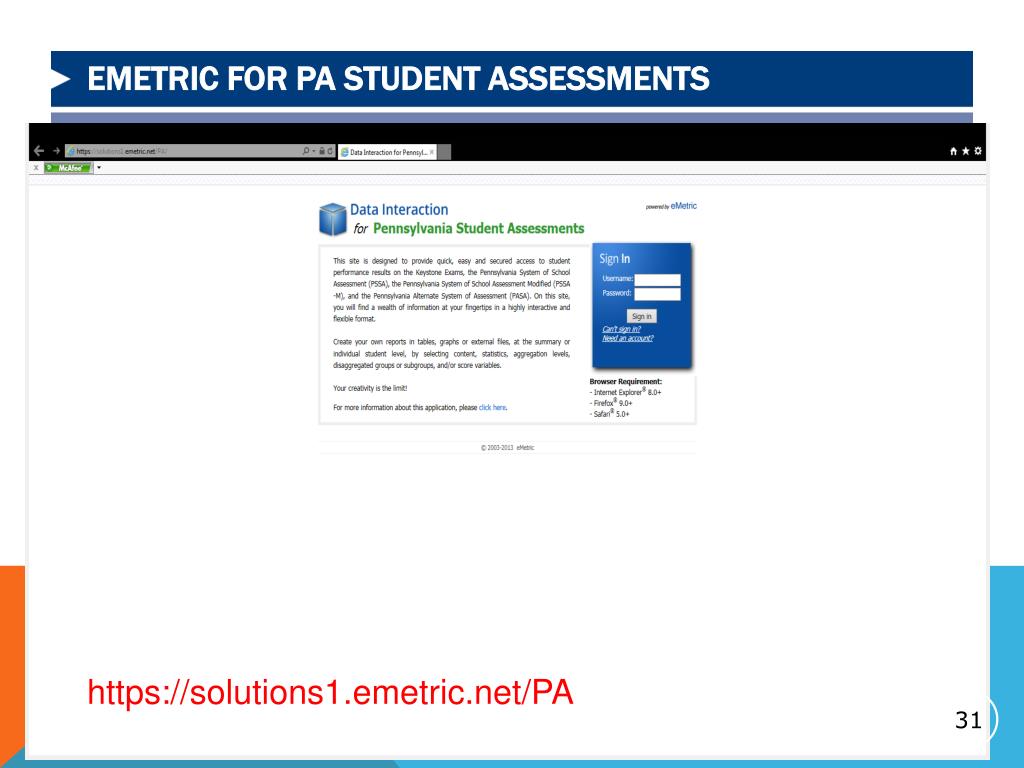This screenshot has width=1024, height=768.
Task: Click slide page number 31
Action: (x=968, y=720)
